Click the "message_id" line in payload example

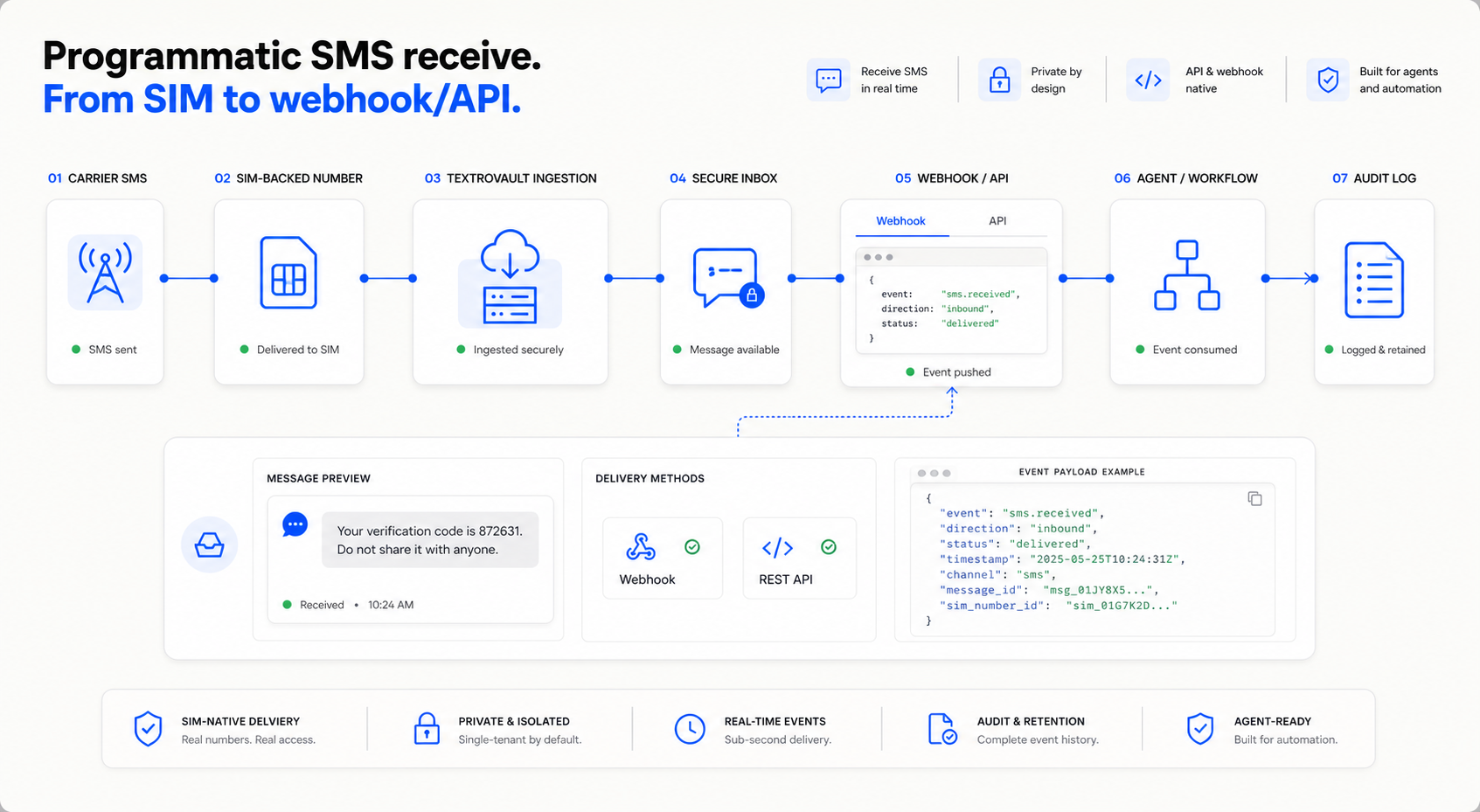point(1050,590)
